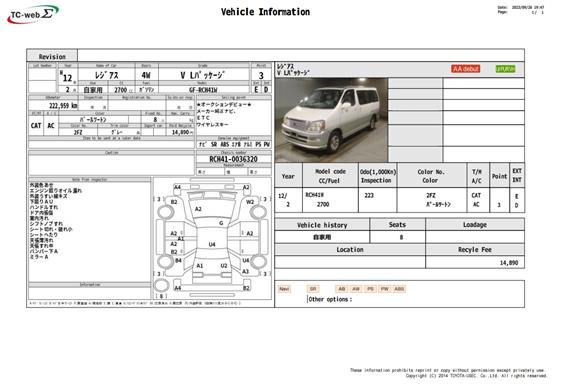The height and width of the screenshot is (388, 576).
Task: Click the TC-web logo
Action: [33, 14]
